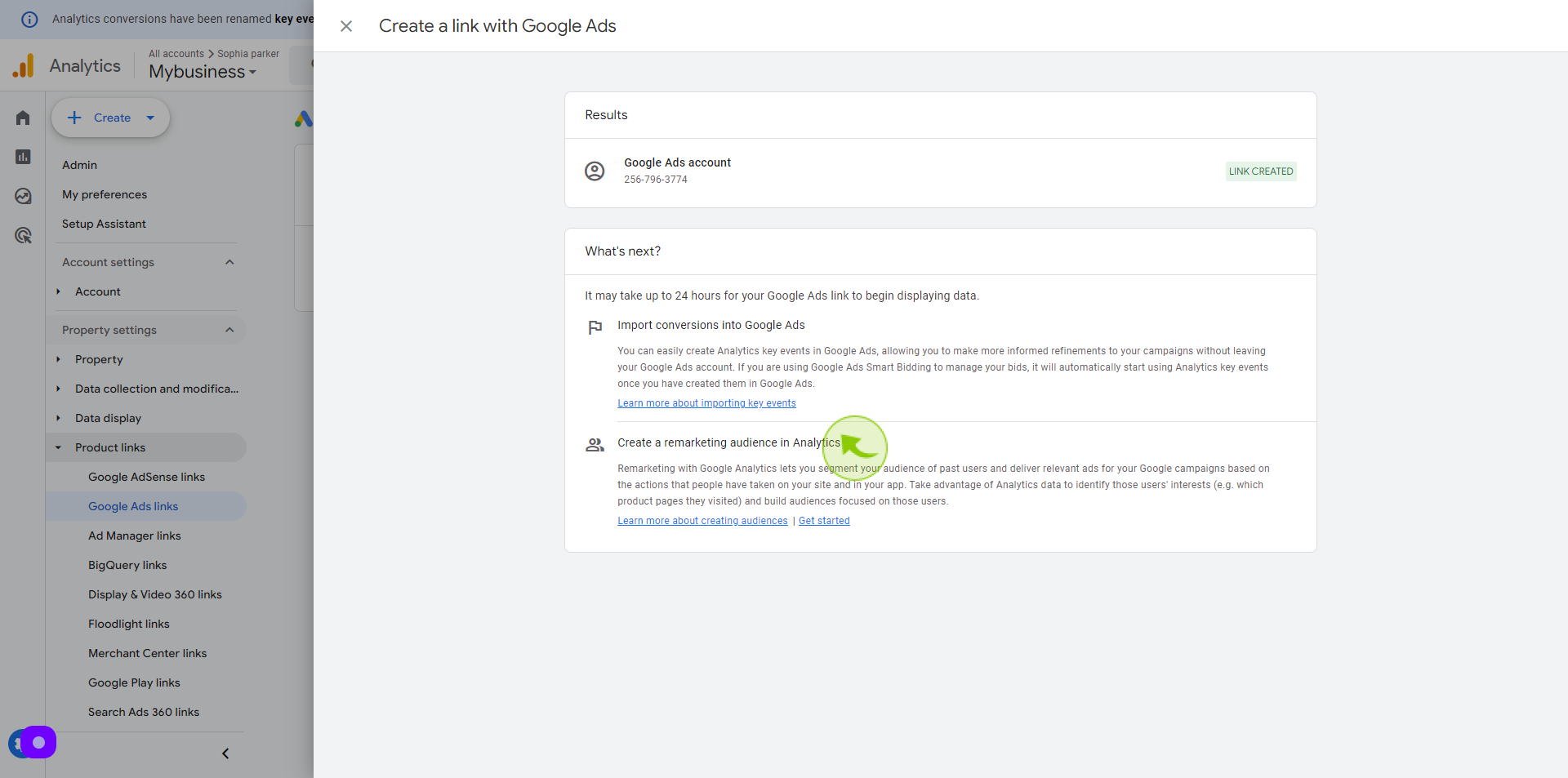Collapse the Property settings section

[229, 330]
